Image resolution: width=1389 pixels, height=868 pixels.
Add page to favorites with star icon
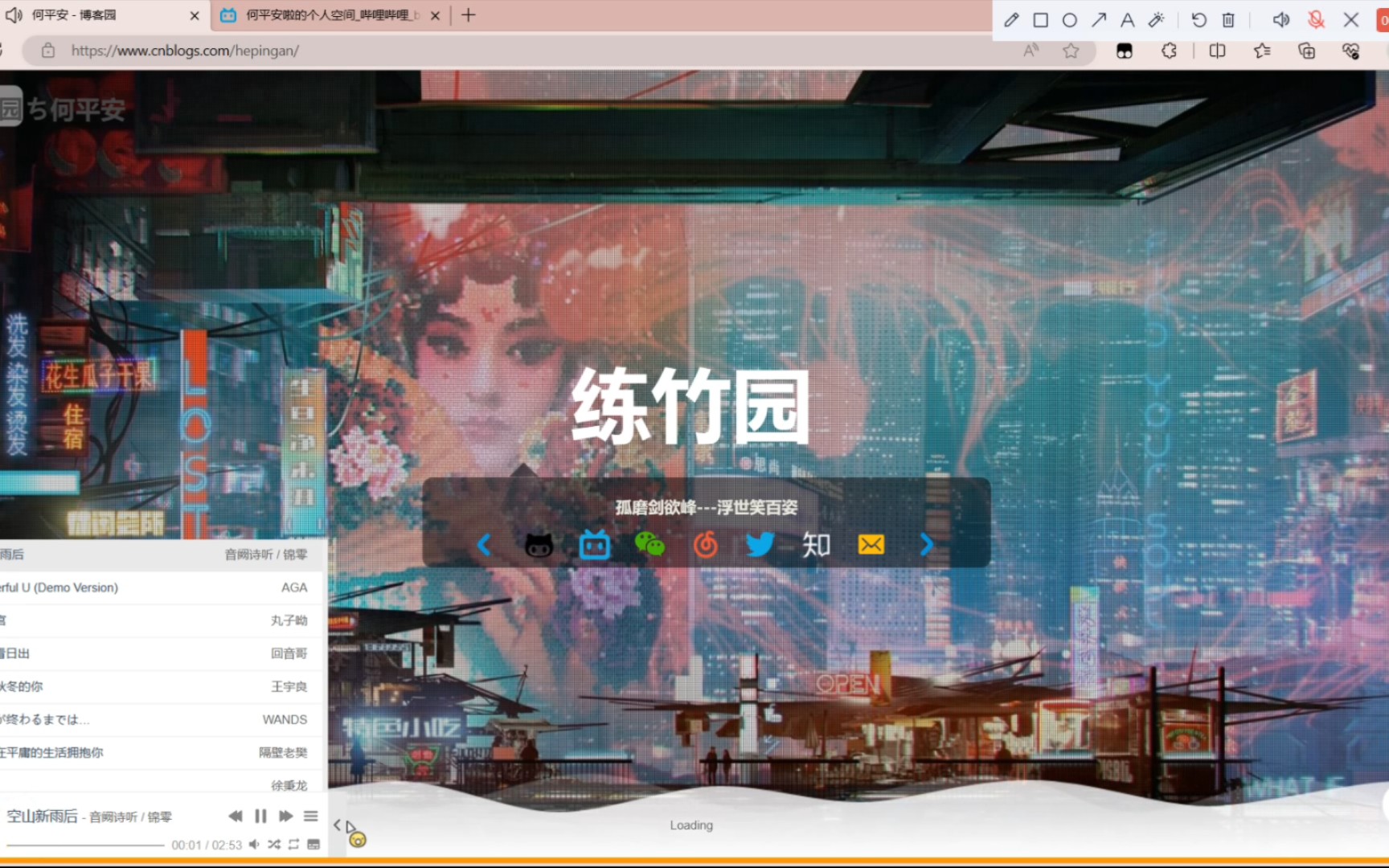(x=1071, y=51)
